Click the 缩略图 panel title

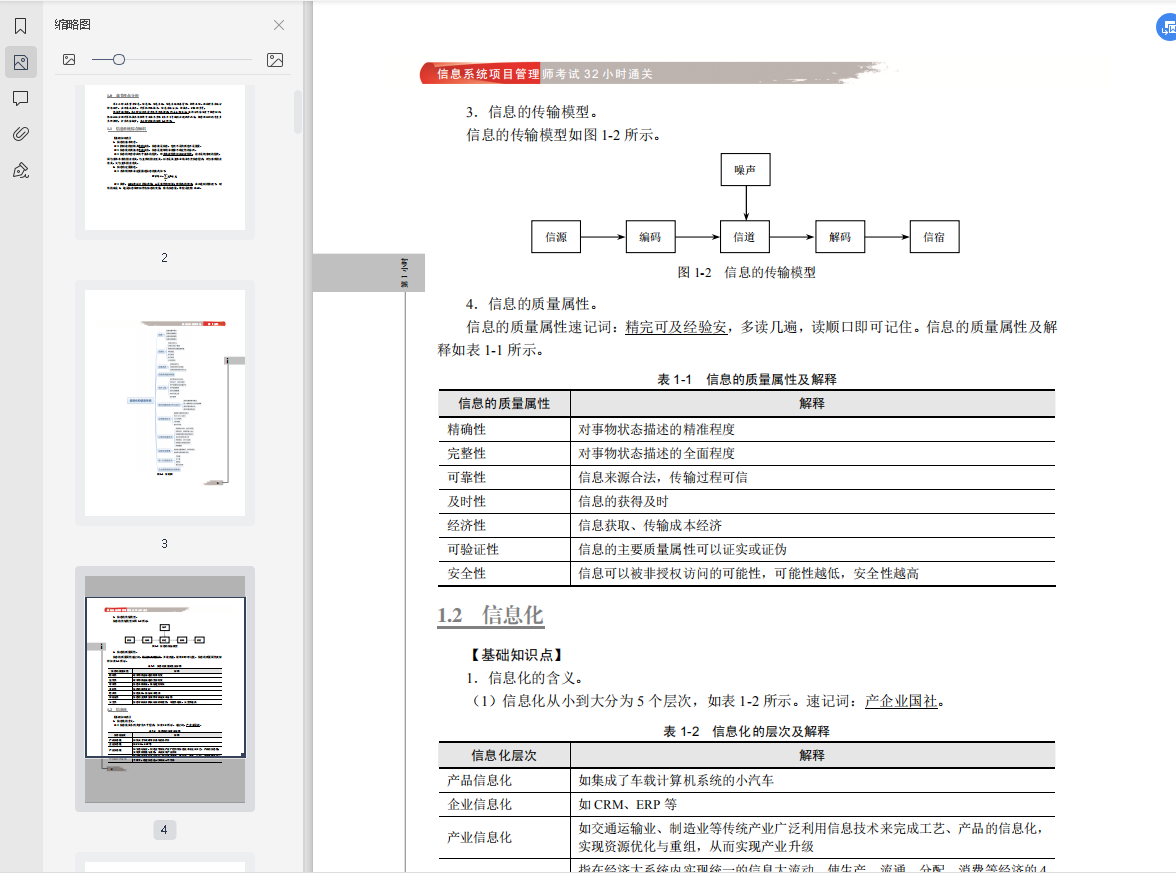(x=73, y=24)
